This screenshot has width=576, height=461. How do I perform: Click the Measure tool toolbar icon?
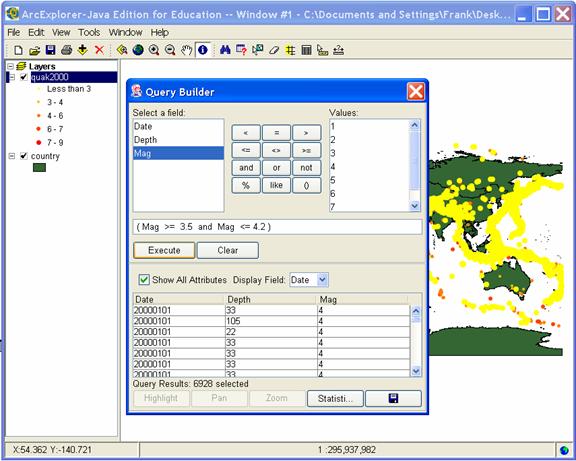[323, 50]
